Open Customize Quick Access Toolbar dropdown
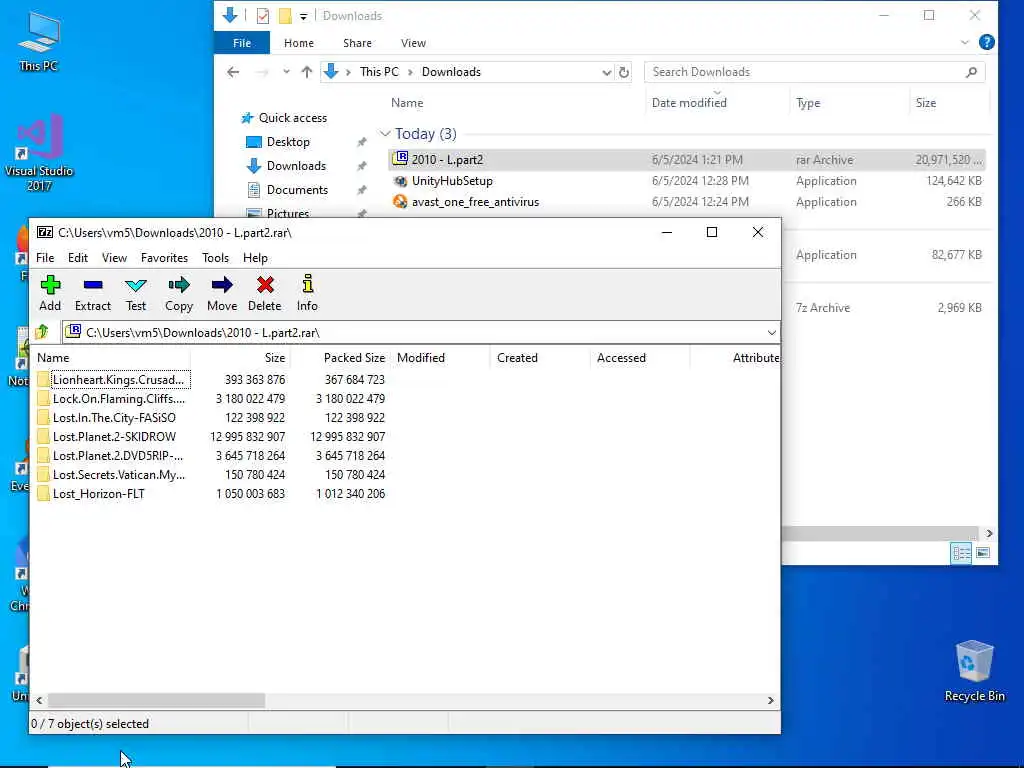This screenshot has width=1024, height=768. [x=303, y=16]
